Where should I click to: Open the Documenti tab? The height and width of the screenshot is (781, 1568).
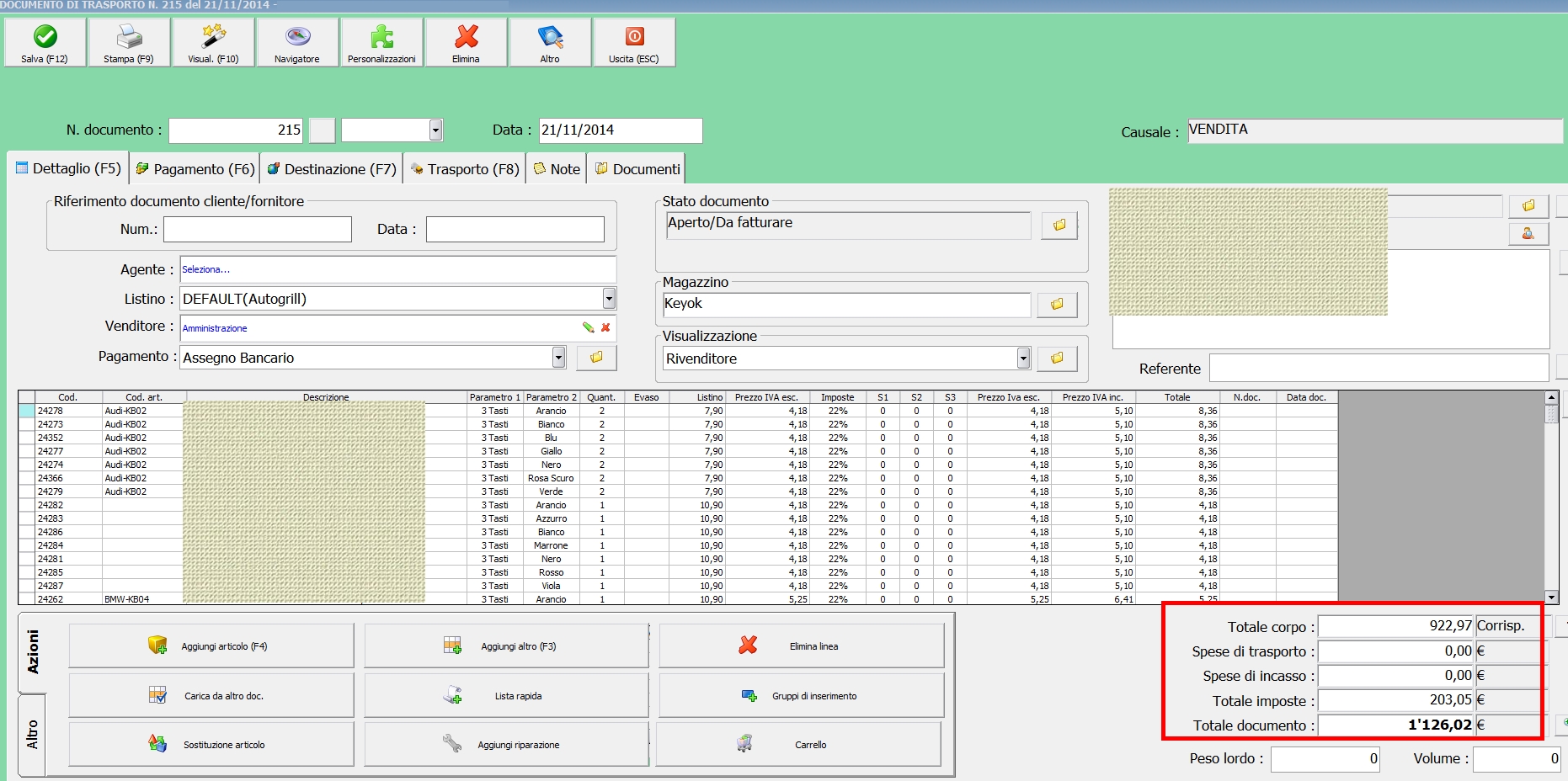click(637, 169)
